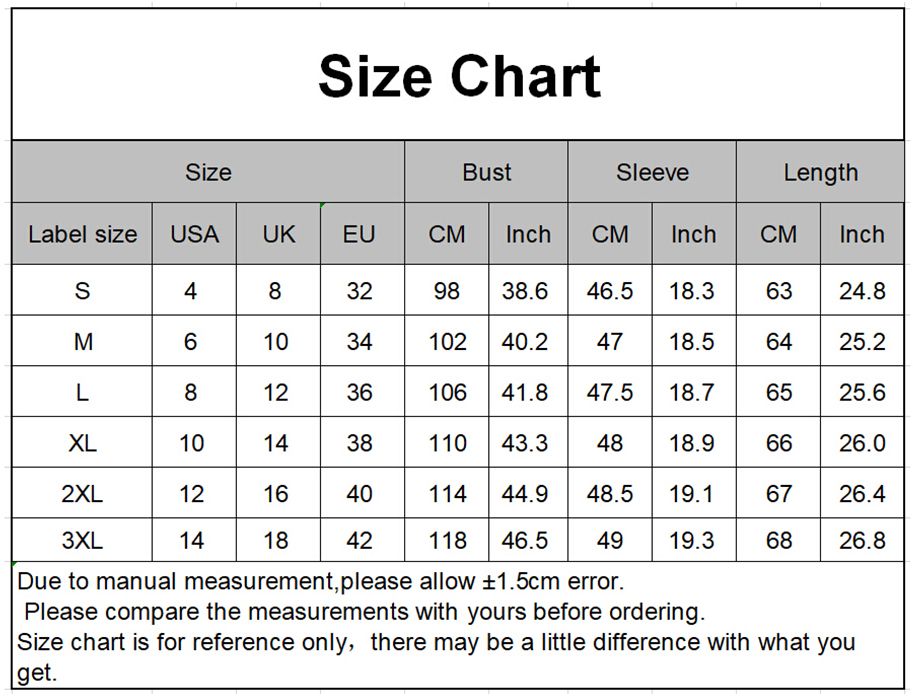Select the length inch value 26.8

coord(862,541)
